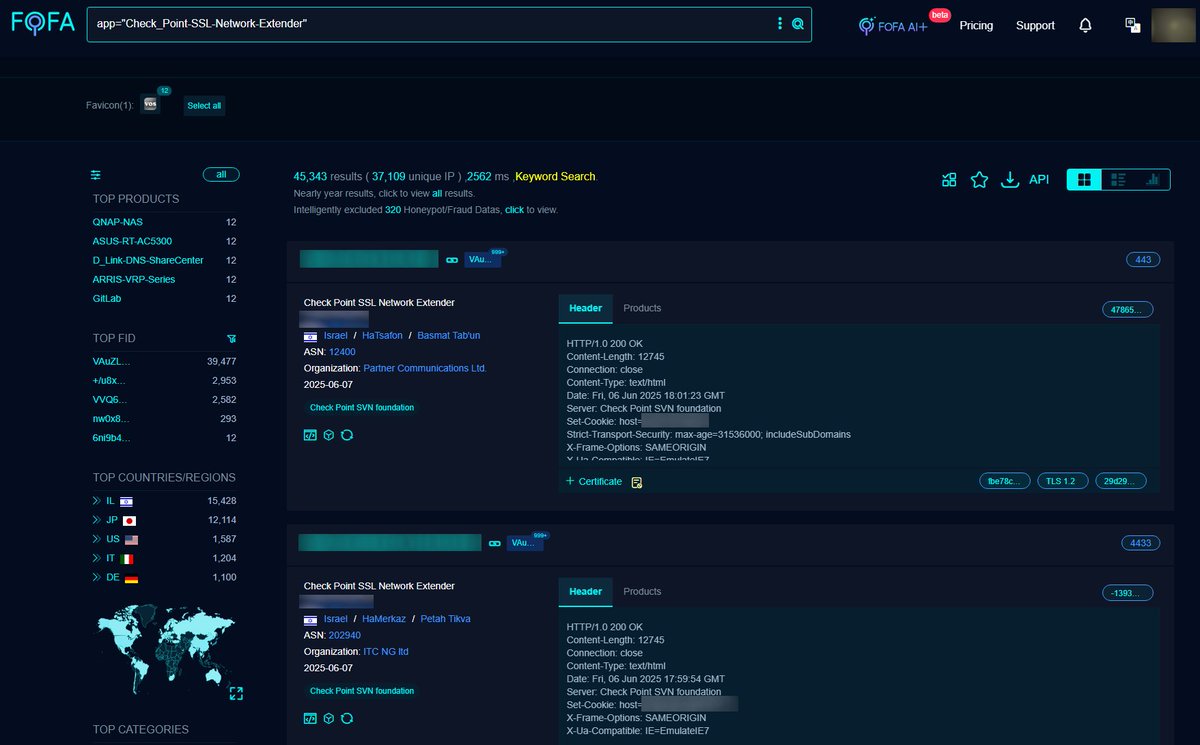
Task: Click the 'all' filter pill
Action: [221, 174]
